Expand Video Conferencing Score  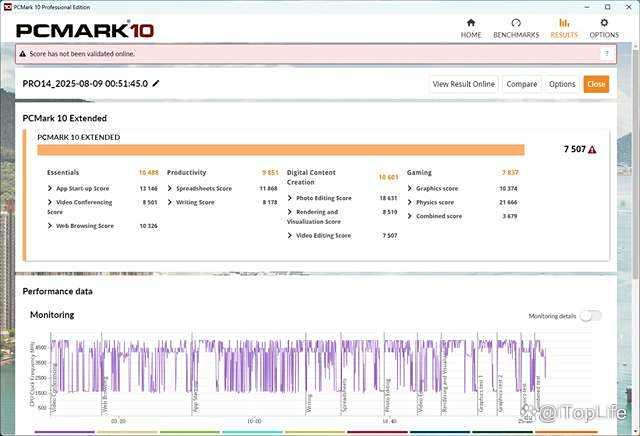(49, 202)
